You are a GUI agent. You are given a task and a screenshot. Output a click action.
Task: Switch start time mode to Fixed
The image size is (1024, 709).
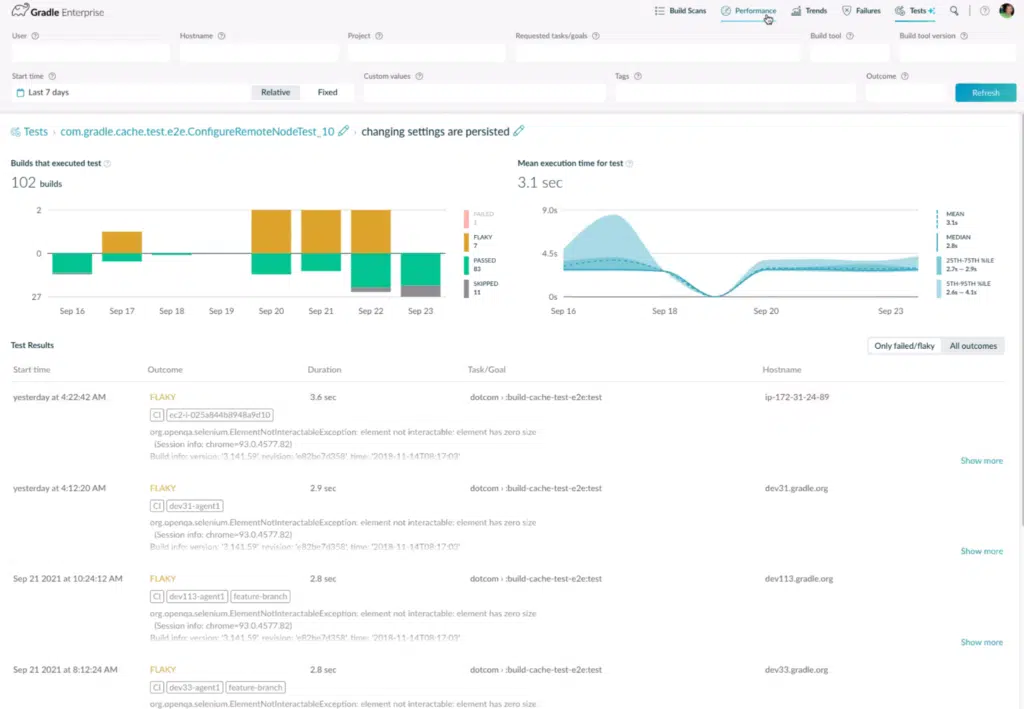click(327, 93)
